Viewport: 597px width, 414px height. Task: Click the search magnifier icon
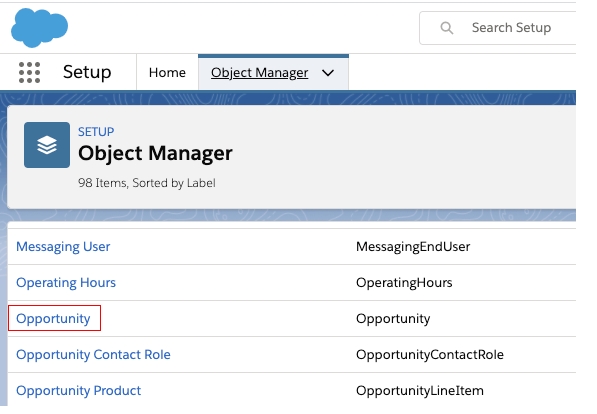(x=447, y=28)
